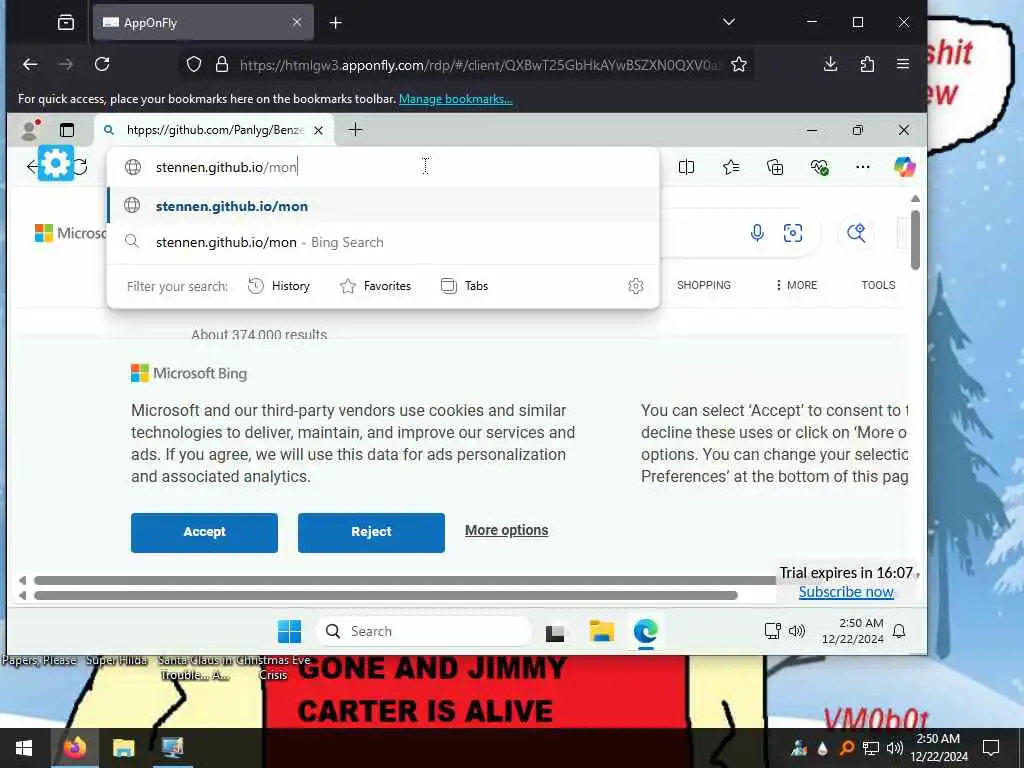
Task: Accept Bing cookies
Action: click(204, 532)
